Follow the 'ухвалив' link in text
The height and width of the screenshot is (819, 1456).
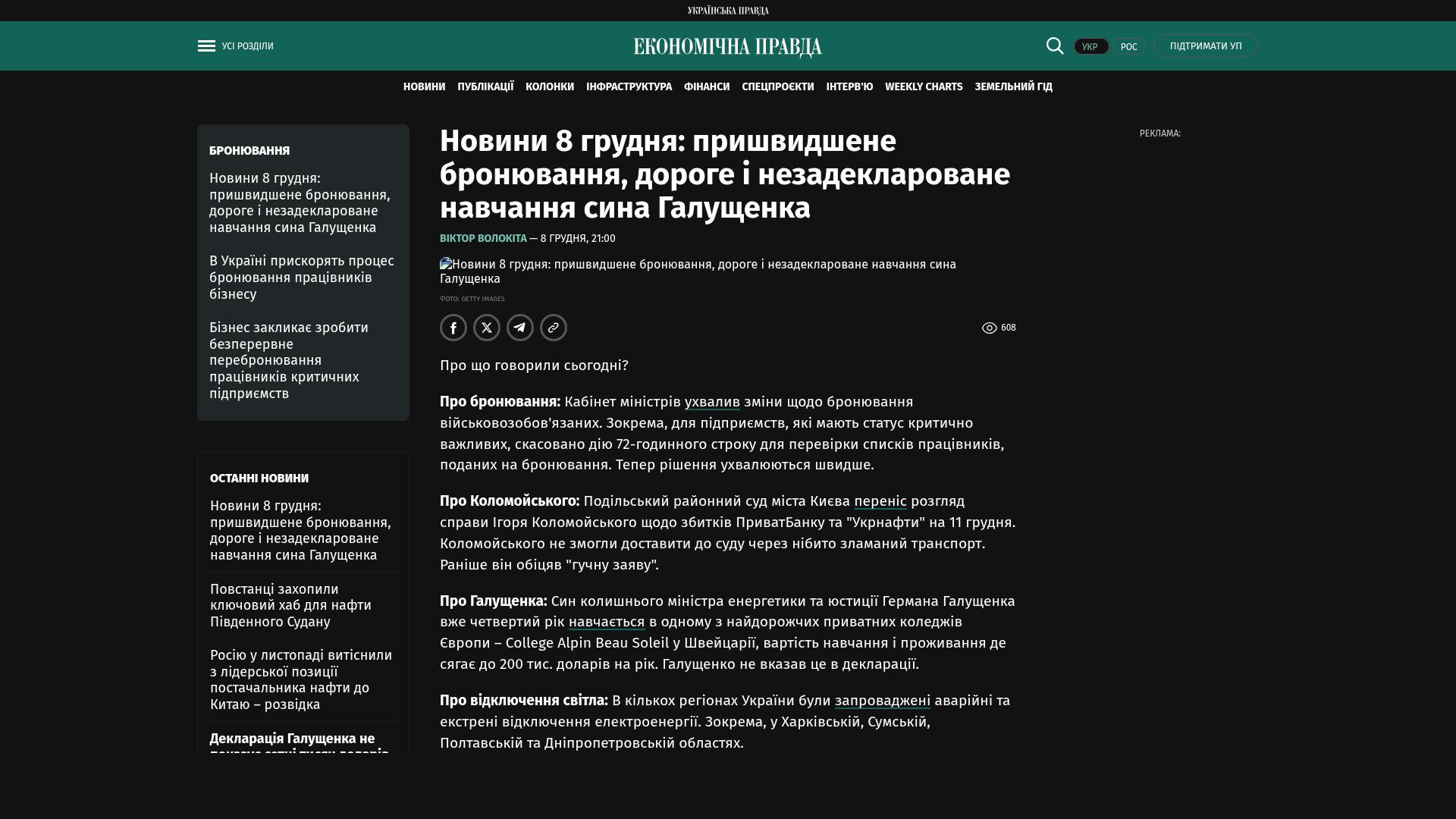pyautogui.click(x=712, y=402)
